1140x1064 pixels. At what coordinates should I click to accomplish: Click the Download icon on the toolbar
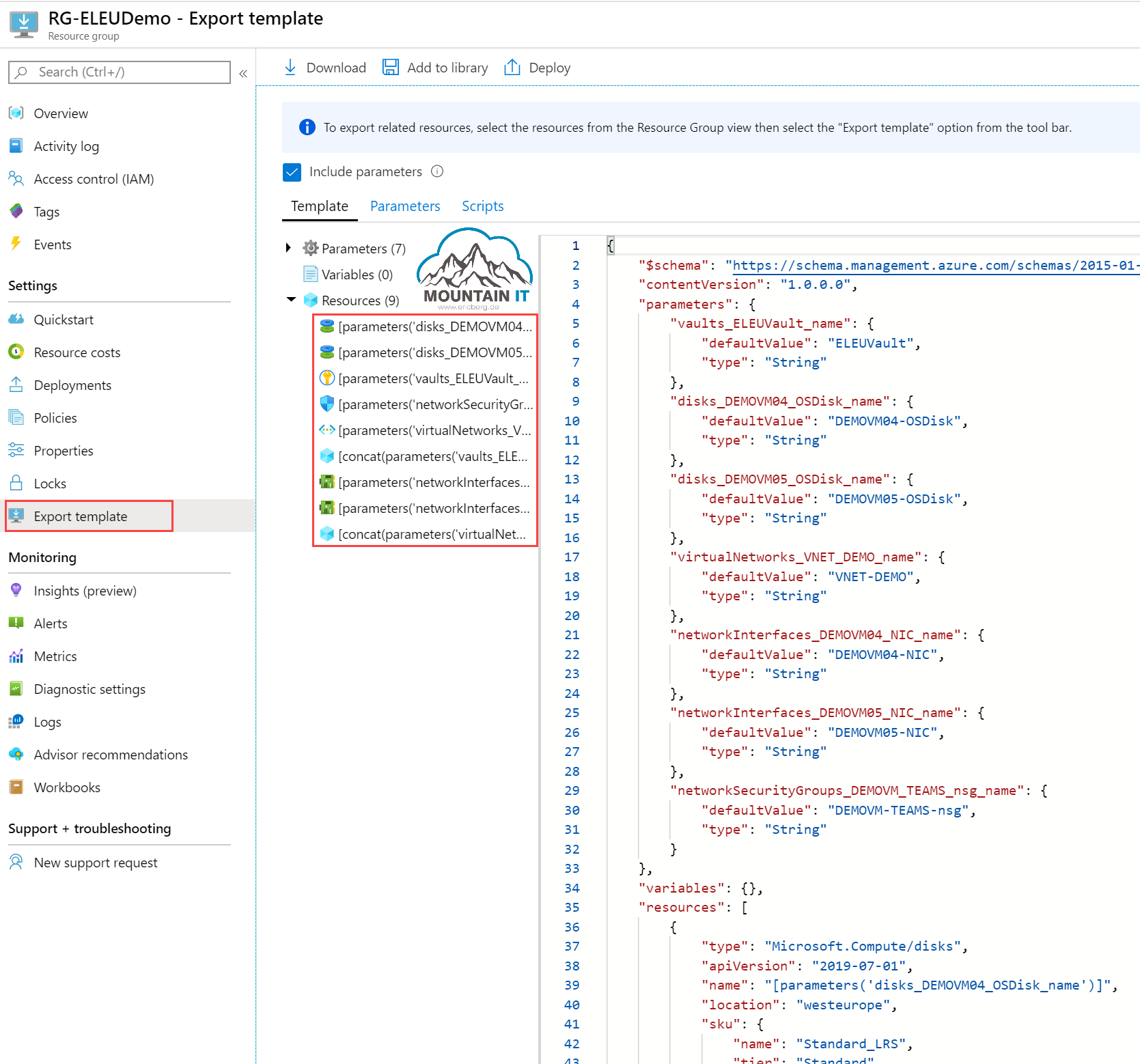pyautogui.click(x=292, y=67)
